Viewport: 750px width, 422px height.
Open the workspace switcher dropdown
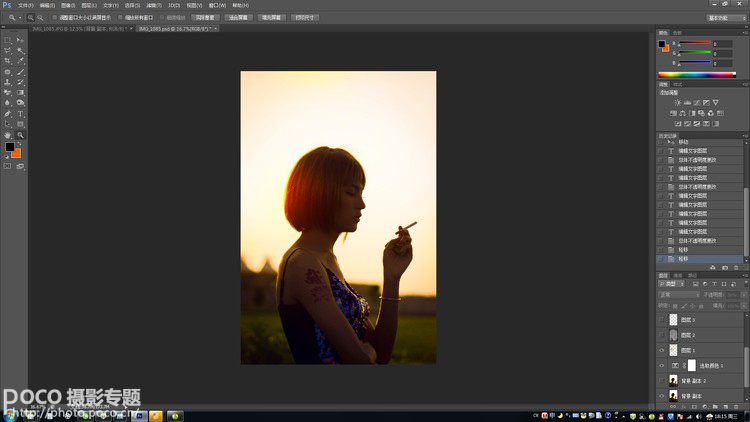(x=727, y=18)
